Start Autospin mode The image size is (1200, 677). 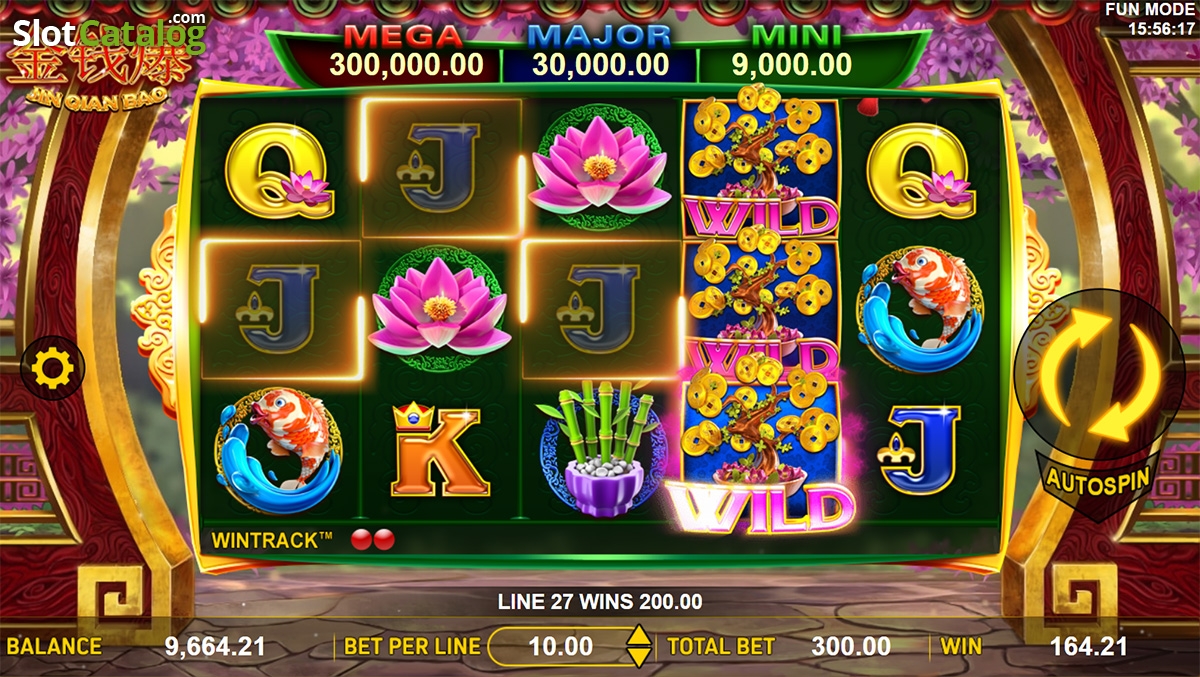1097,479
